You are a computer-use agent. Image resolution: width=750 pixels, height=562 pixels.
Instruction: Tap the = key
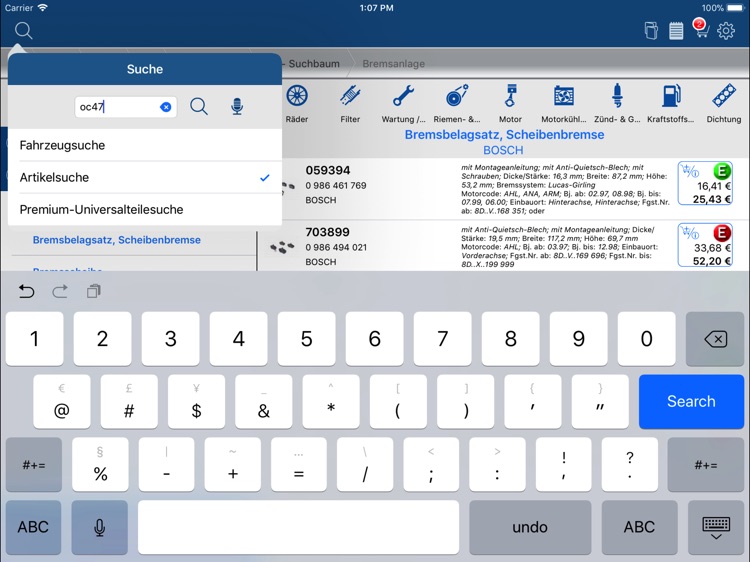point(299,465)
